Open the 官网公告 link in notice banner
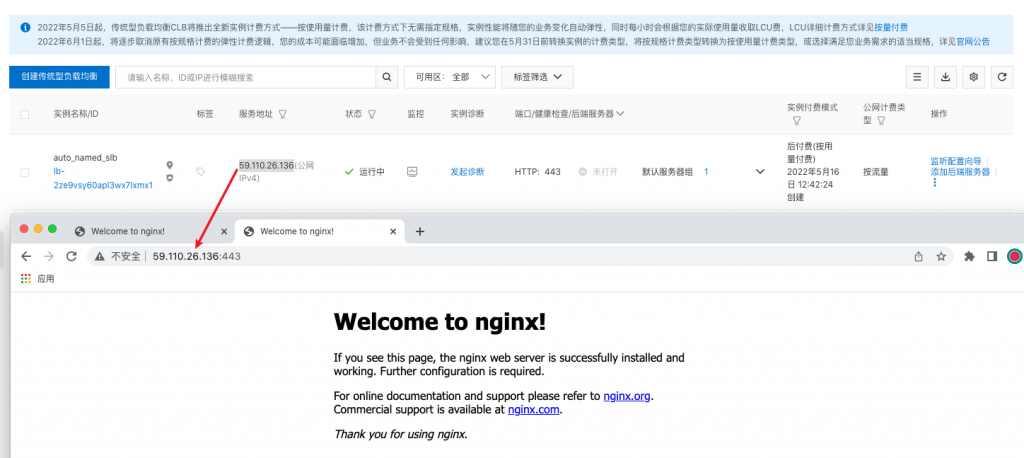The height and width of the screenshot is (458, 1024). coord(973,42)
